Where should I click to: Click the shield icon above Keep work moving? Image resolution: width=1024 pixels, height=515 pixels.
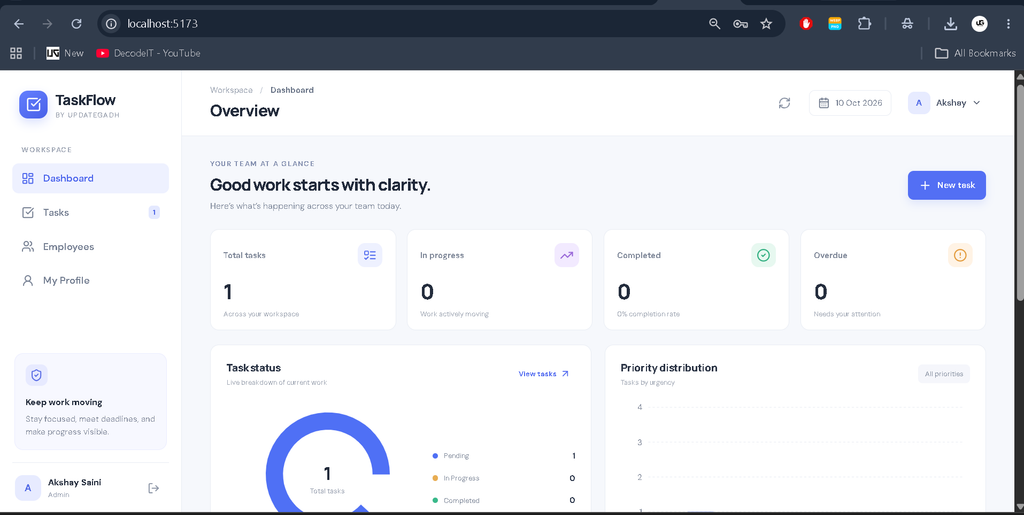37,375
